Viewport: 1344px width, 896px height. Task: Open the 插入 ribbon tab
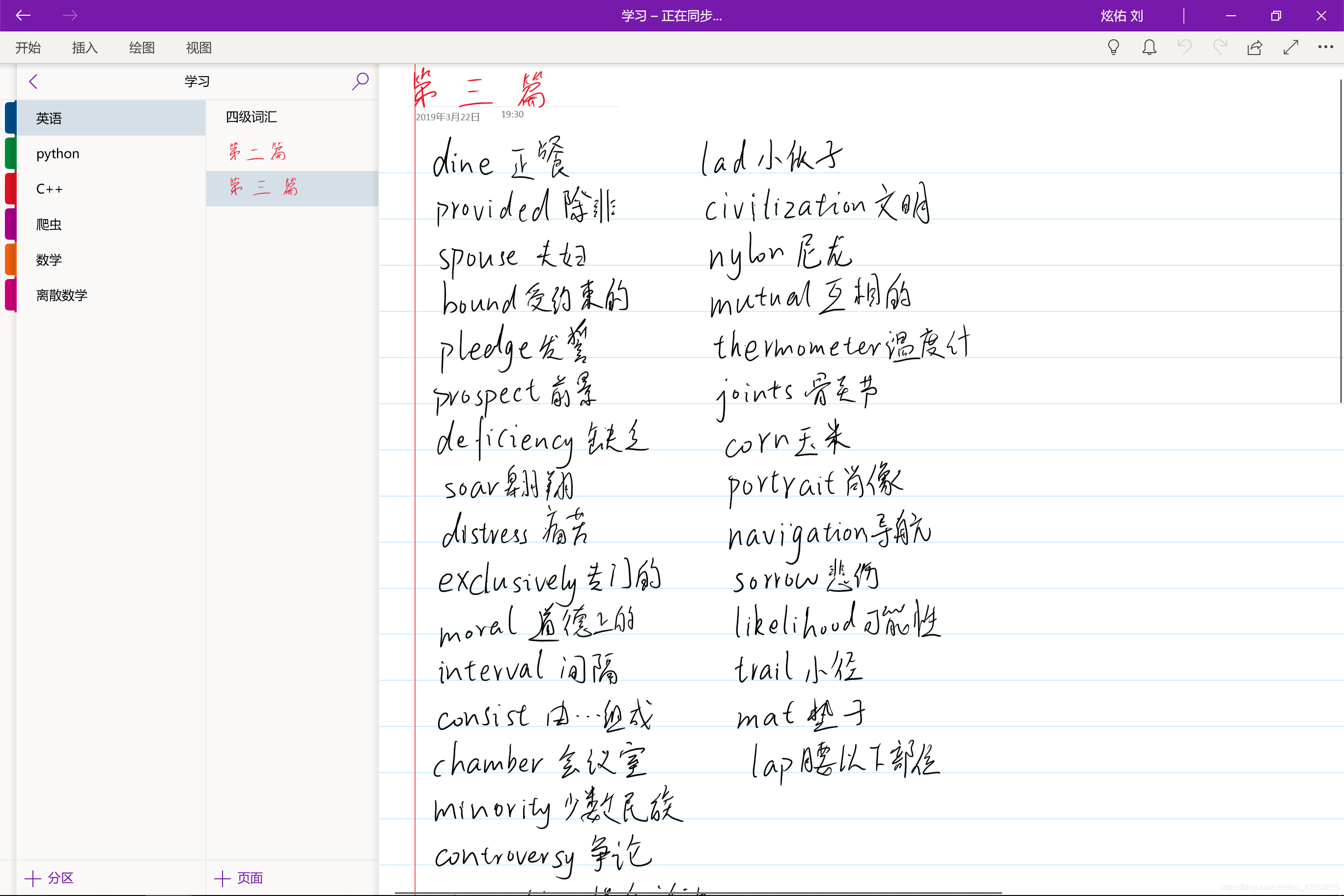[x=84, y=48]
